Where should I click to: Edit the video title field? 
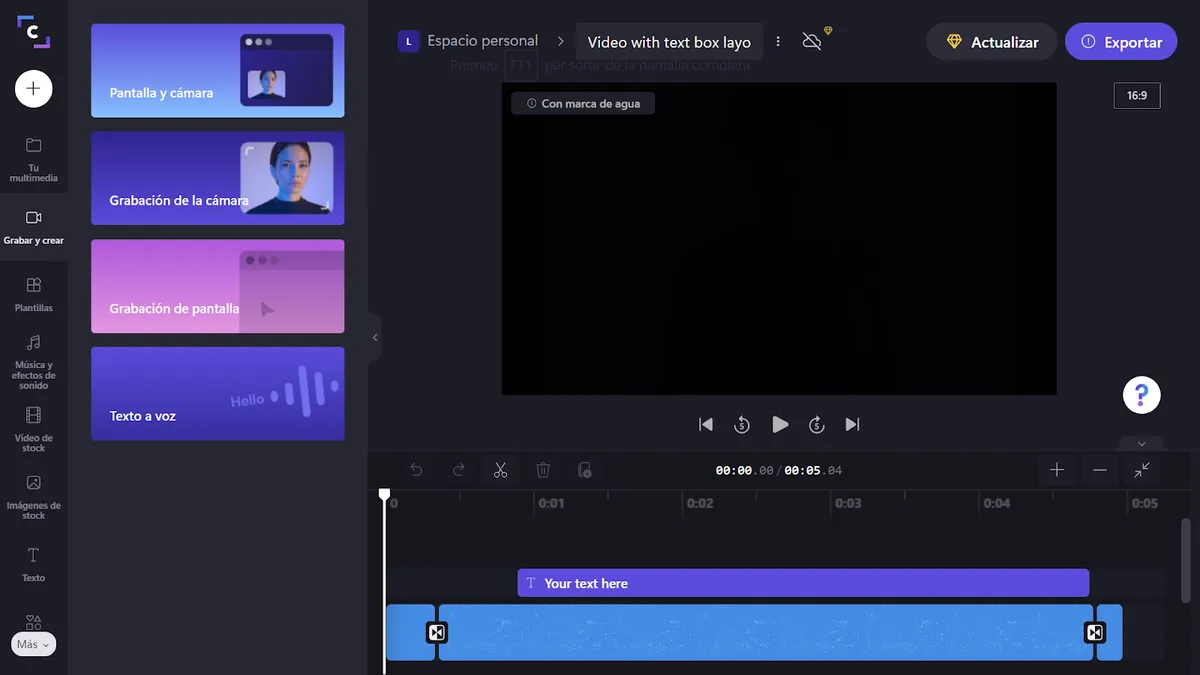click(x=669, y=42)
